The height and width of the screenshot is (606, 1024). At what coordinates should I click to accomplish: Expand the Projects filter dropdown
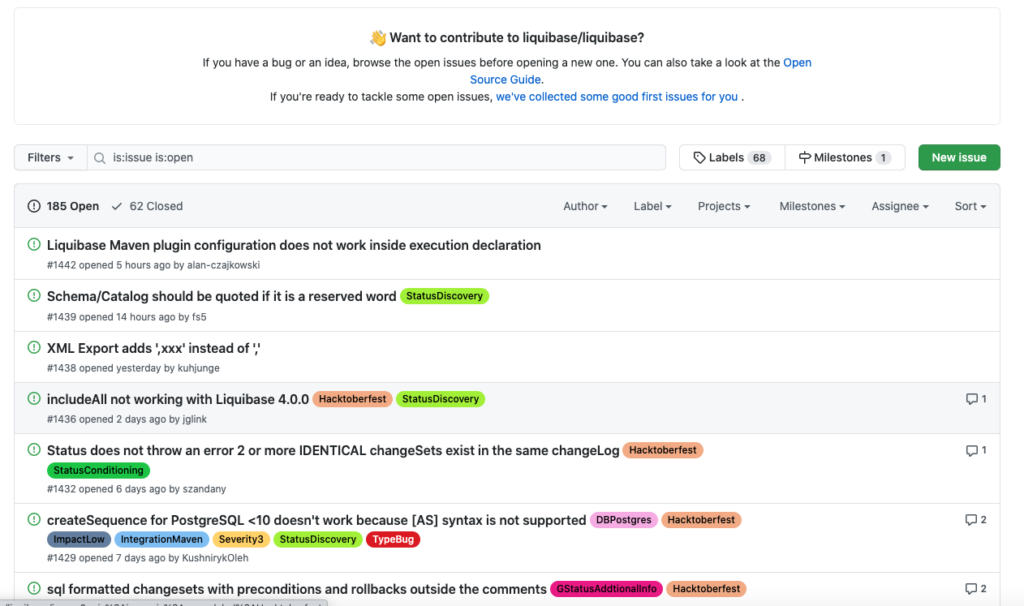pos(724,206)
